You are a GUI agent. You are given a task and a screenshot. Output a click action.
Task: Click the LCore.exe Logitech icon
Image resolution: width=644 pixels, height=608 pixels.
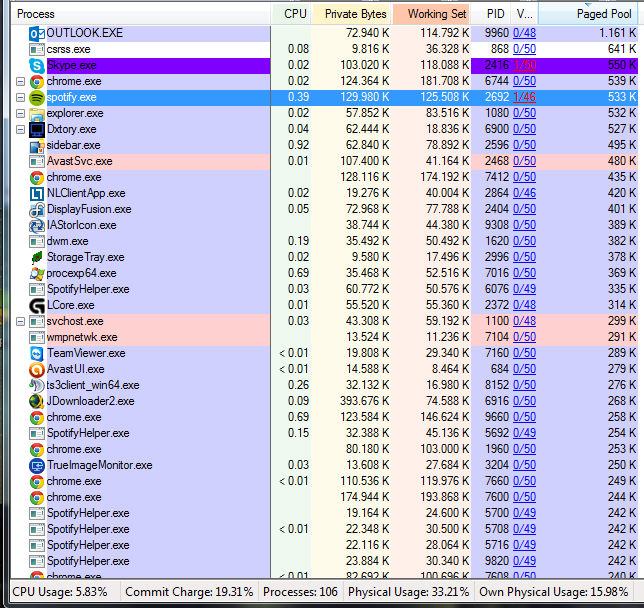pos(37,306)
